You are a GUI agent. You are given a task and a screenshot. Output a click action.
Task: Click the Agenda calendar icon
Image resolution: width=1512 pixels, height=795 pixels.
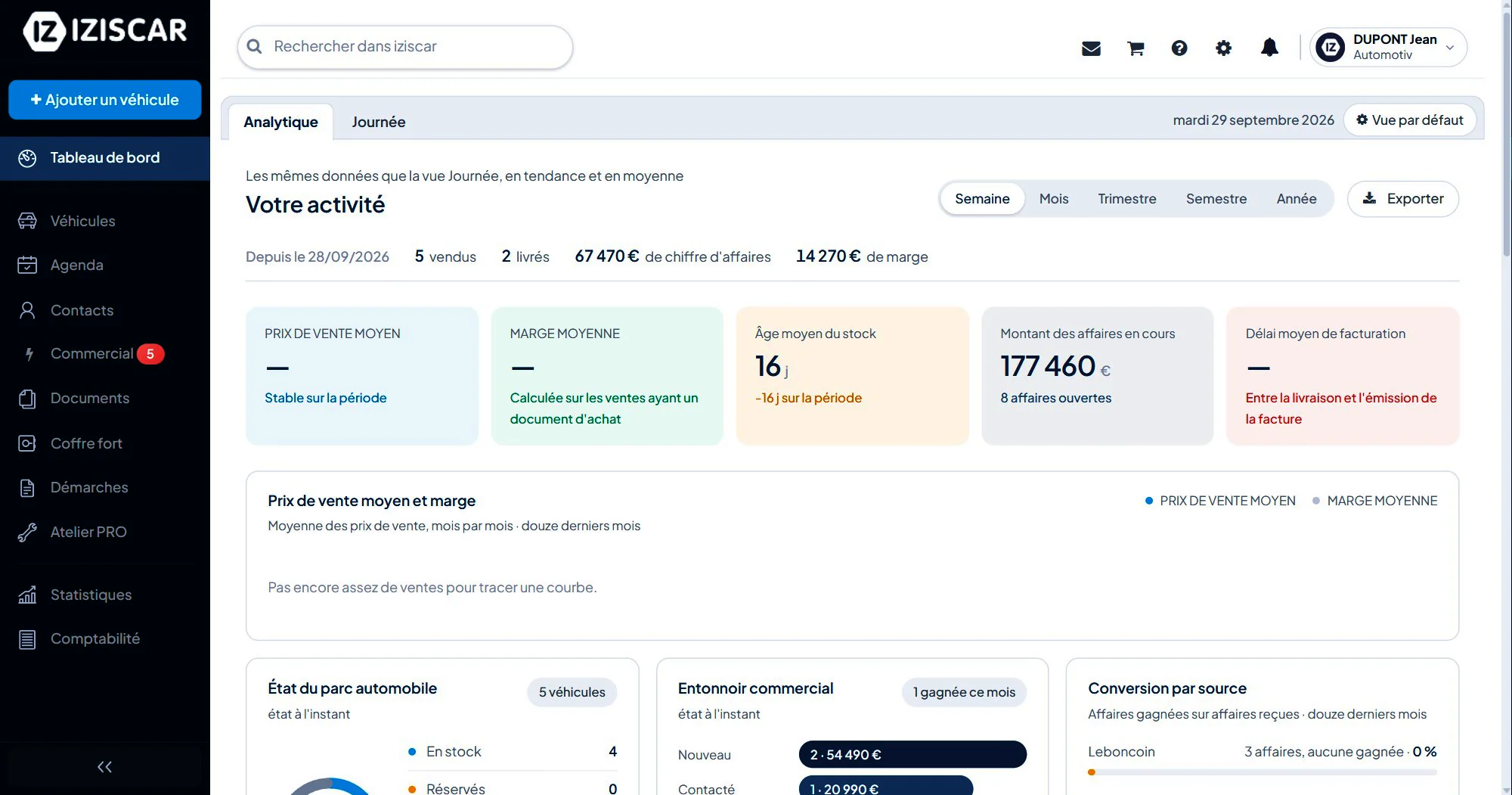click(x=27, y=265)
